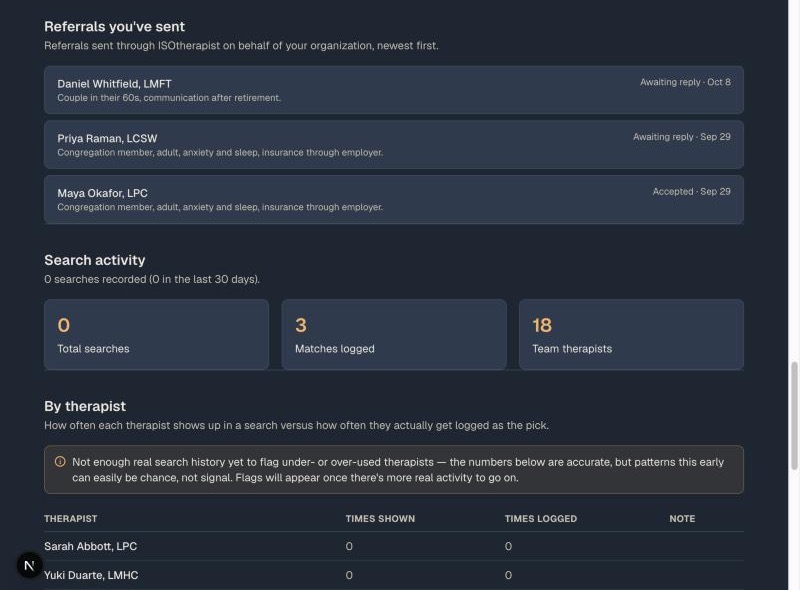This screenshot has height=590, width=800.
Task: Click the 'How often each therapist shows up' description
Action: pos(296,425)
